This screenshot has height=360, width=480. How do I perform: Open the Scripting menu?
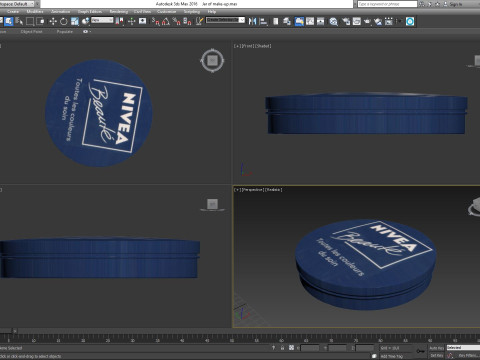192,11
